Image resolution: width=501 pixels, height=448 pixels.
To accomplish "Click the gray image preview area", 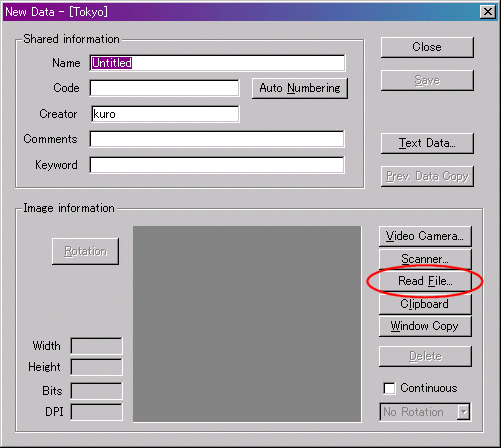I will point(247,324).
